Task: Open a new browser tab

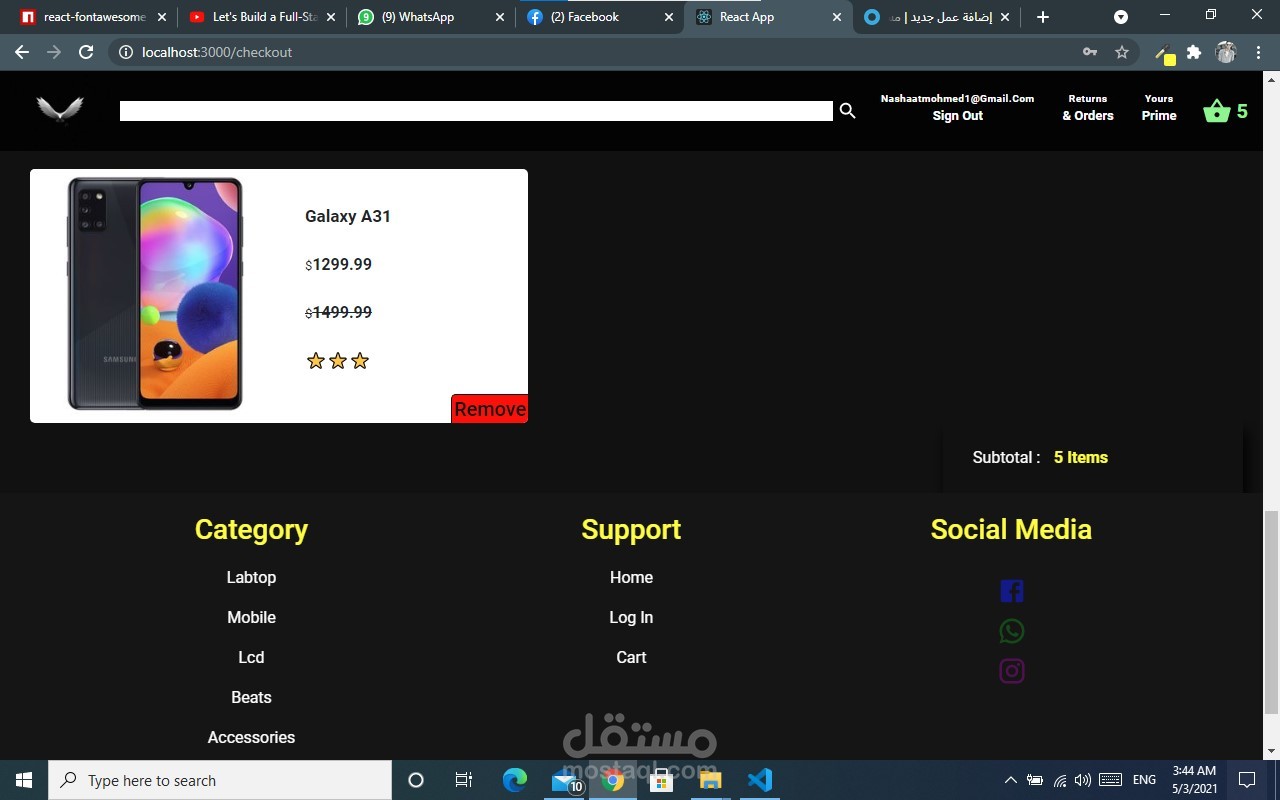Action: (1043, 17)
